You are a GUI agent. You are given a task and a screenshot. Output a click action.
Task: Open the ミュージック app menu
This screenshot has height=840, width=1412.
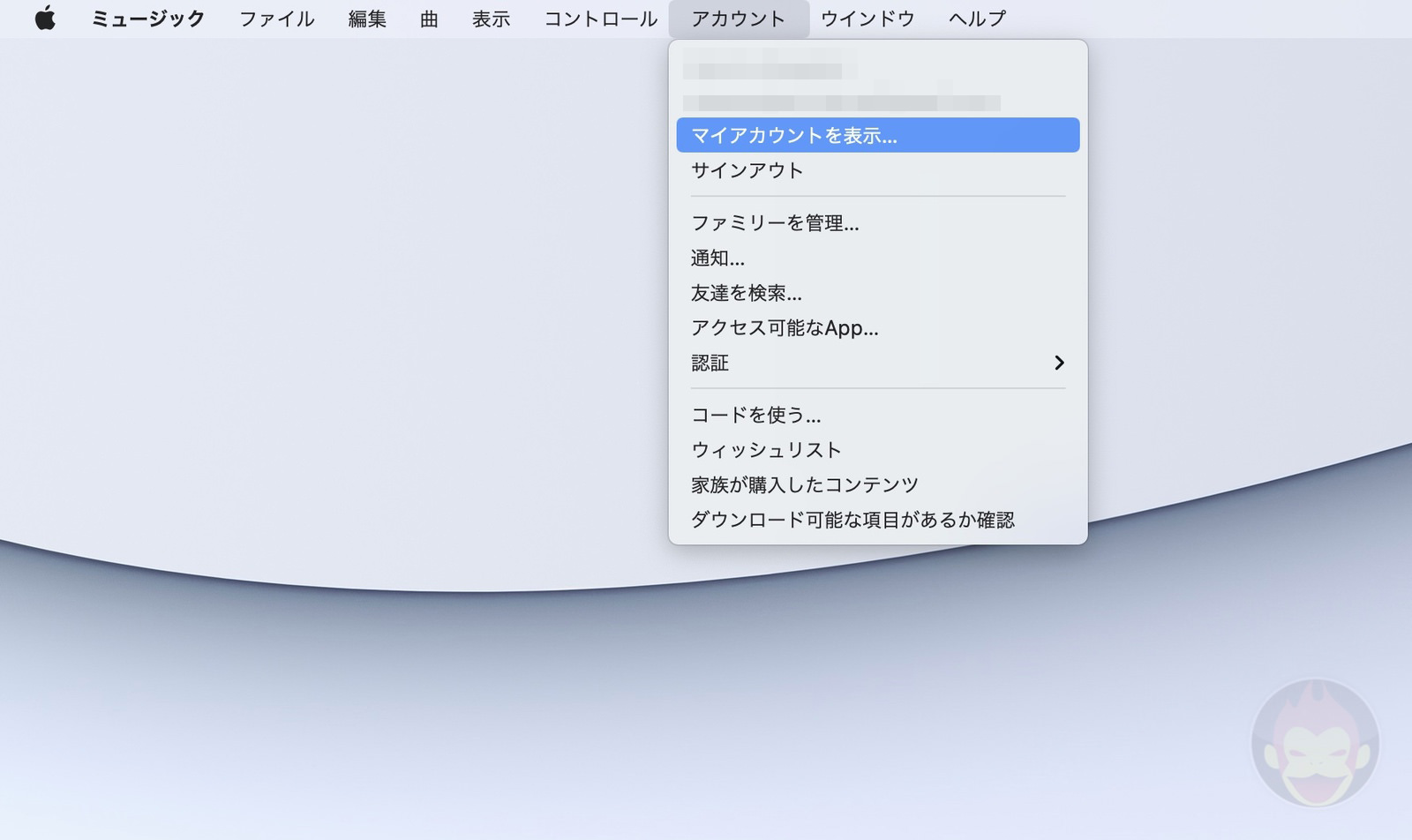point(148,19)
